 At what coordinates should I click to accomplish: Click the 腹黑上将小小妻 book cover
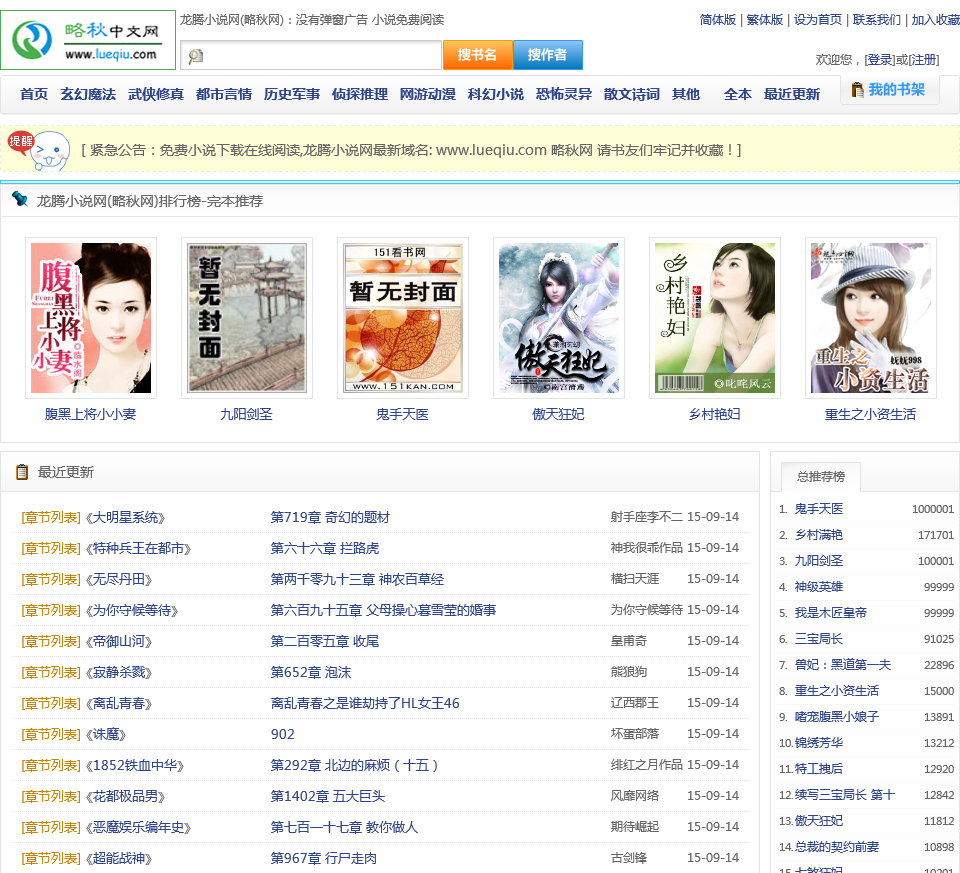click(91, 318)
